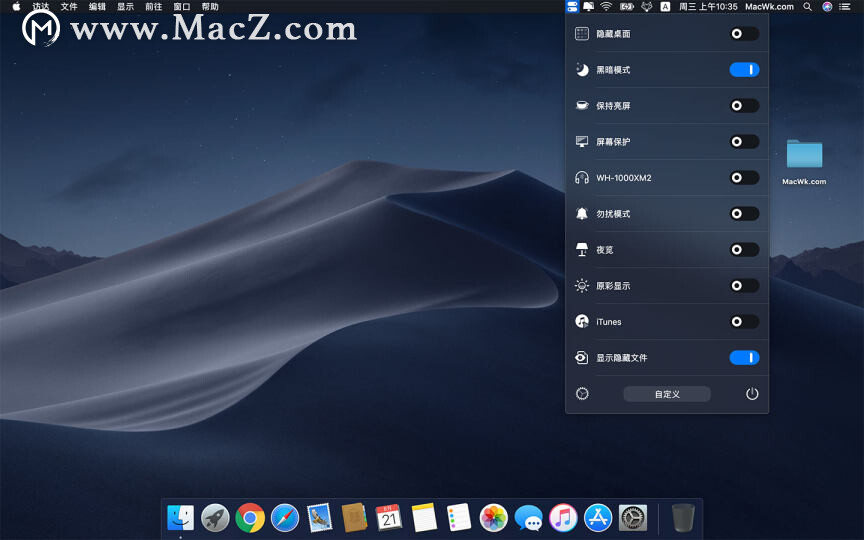This screenshot has height=540, width=864.
Task: Click the 自定义 button
Action: (667, 394)
